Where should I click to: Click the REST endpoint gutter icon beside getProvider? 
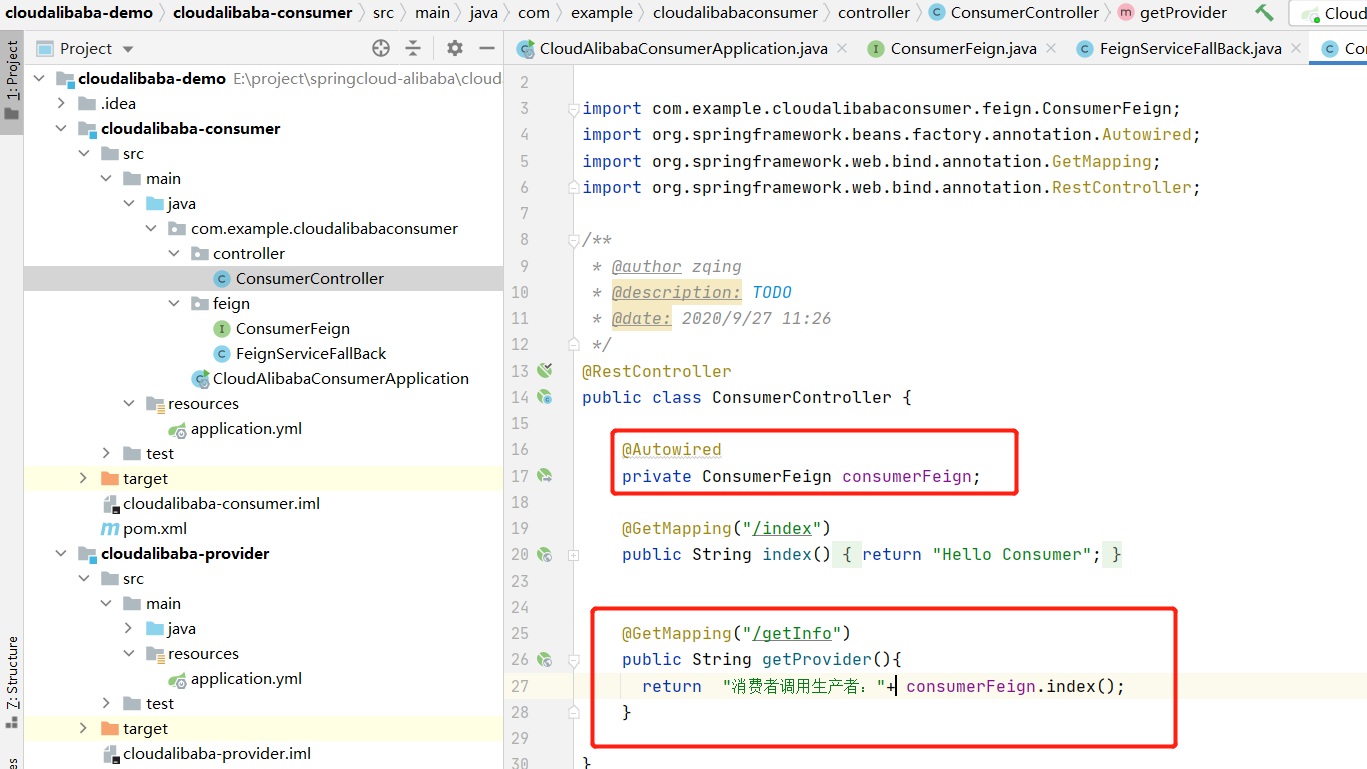point(544,659)
